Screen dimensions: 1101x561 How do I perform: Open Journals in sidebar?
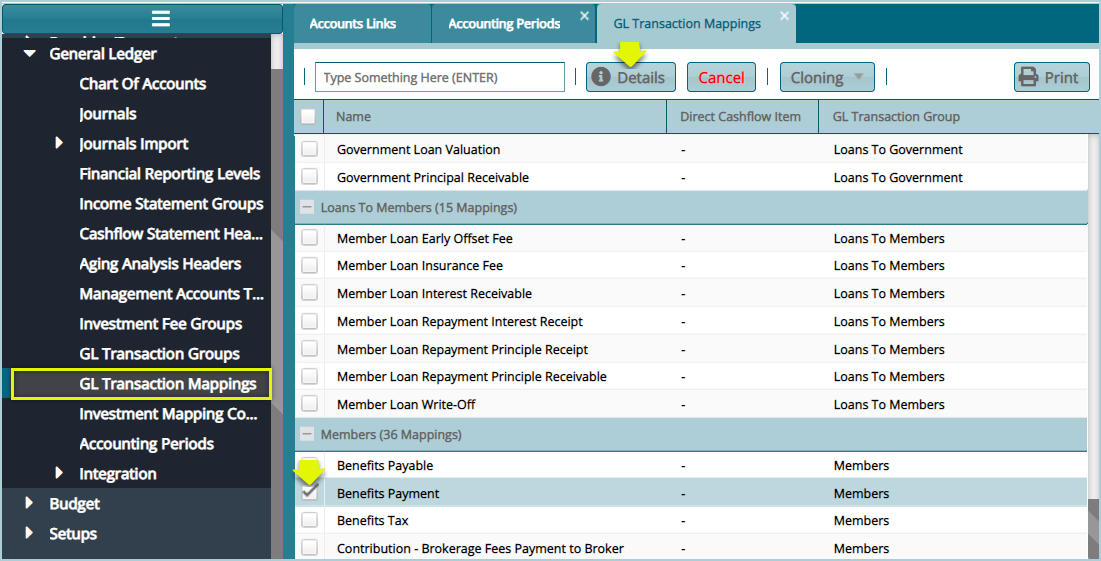(107, 114)
